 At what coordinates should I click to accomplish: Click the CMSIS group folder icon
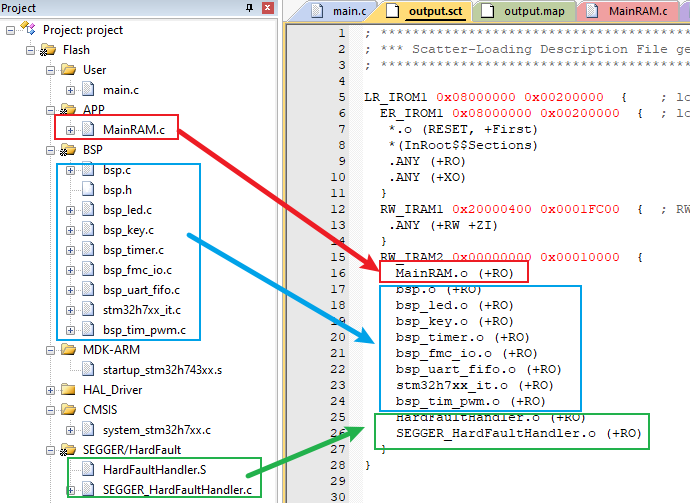pos(68,410)
